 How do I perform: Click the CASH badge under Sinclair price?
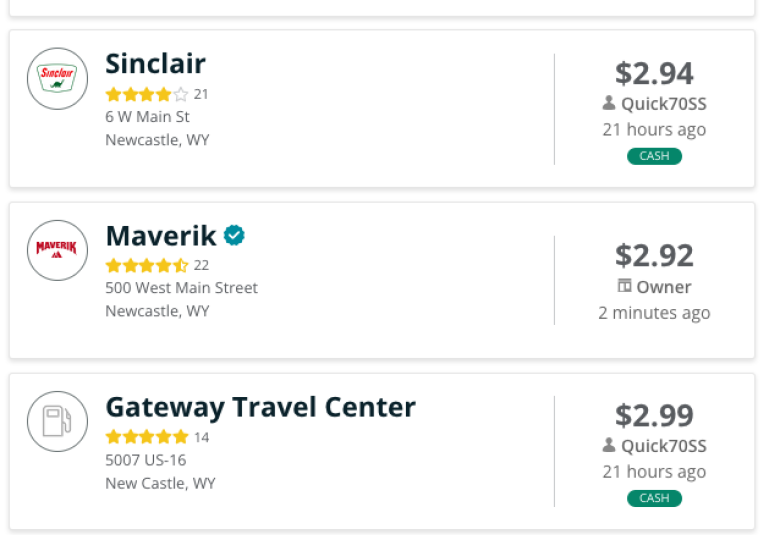(x=654, y=156)
